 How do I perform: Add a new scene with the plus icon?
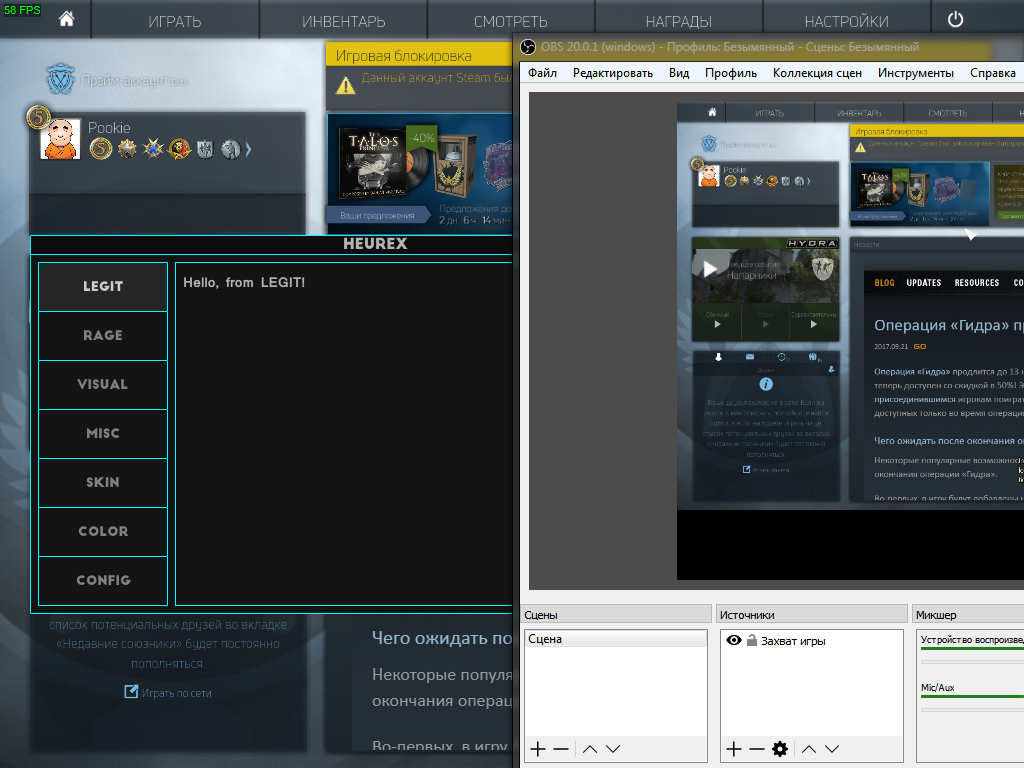click(537, 749)
